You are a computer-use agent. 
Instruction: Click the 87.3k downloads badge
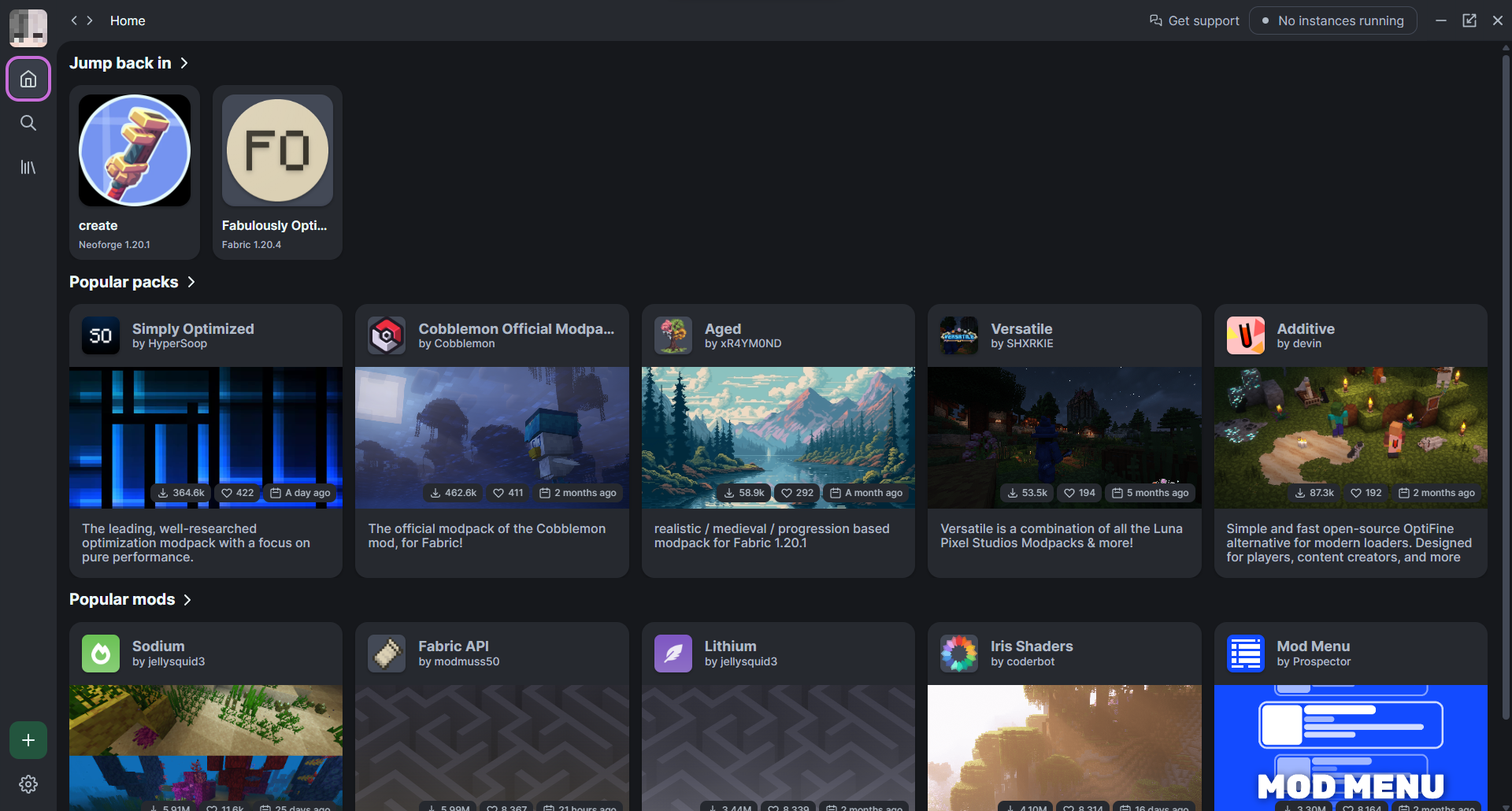pos(1314,493)
